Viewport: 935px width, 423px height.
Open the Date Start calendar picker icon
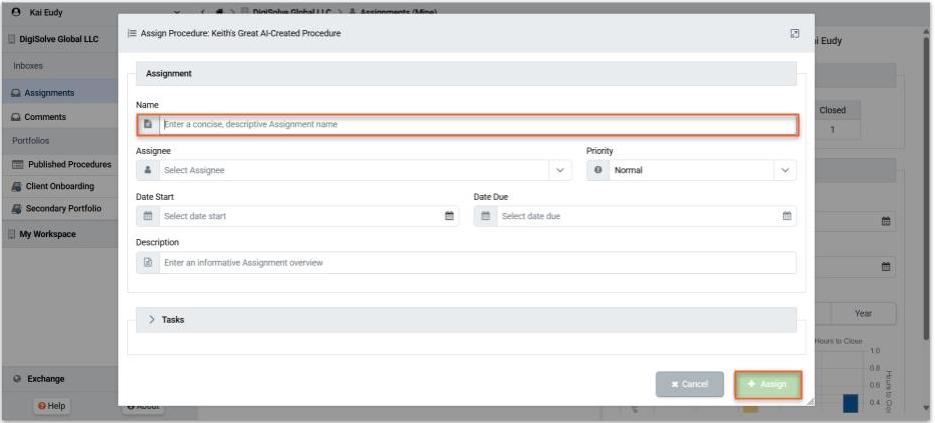tap(449, 216)
